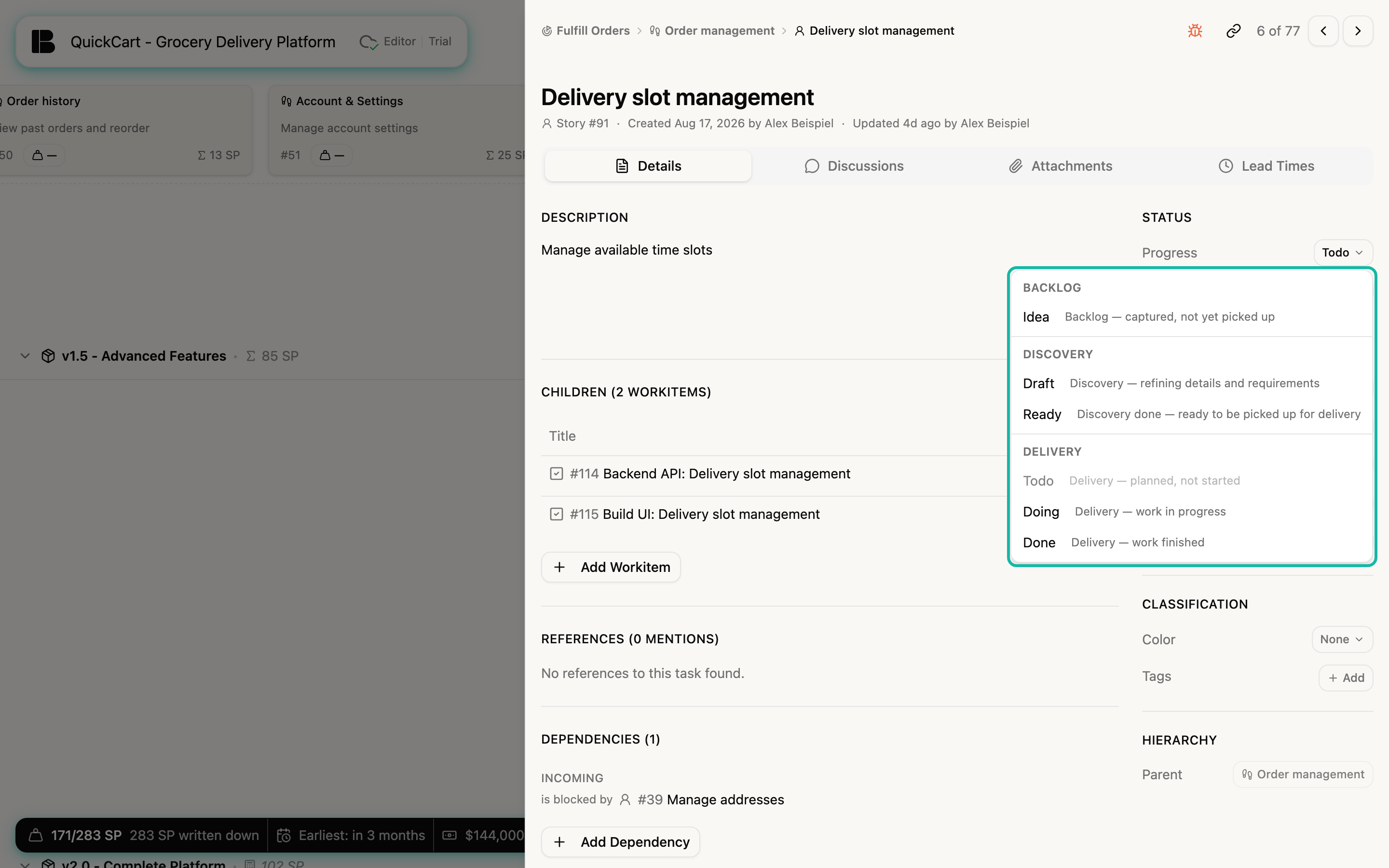Copy link with the chain icon

click(1233, 30)
